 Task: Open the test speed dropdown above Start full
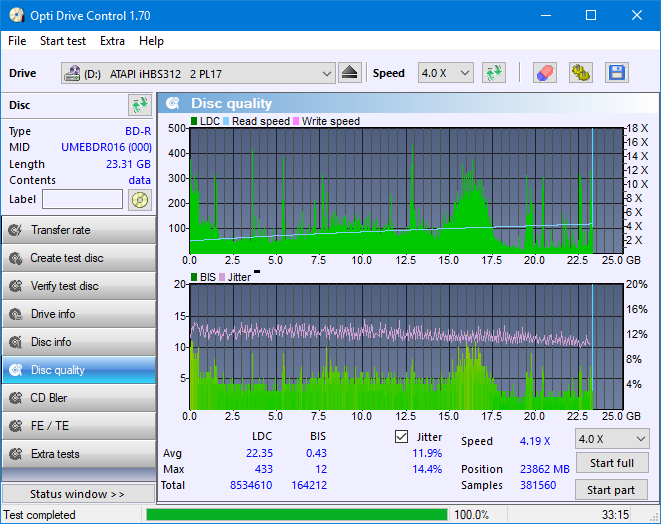[612, 439]
